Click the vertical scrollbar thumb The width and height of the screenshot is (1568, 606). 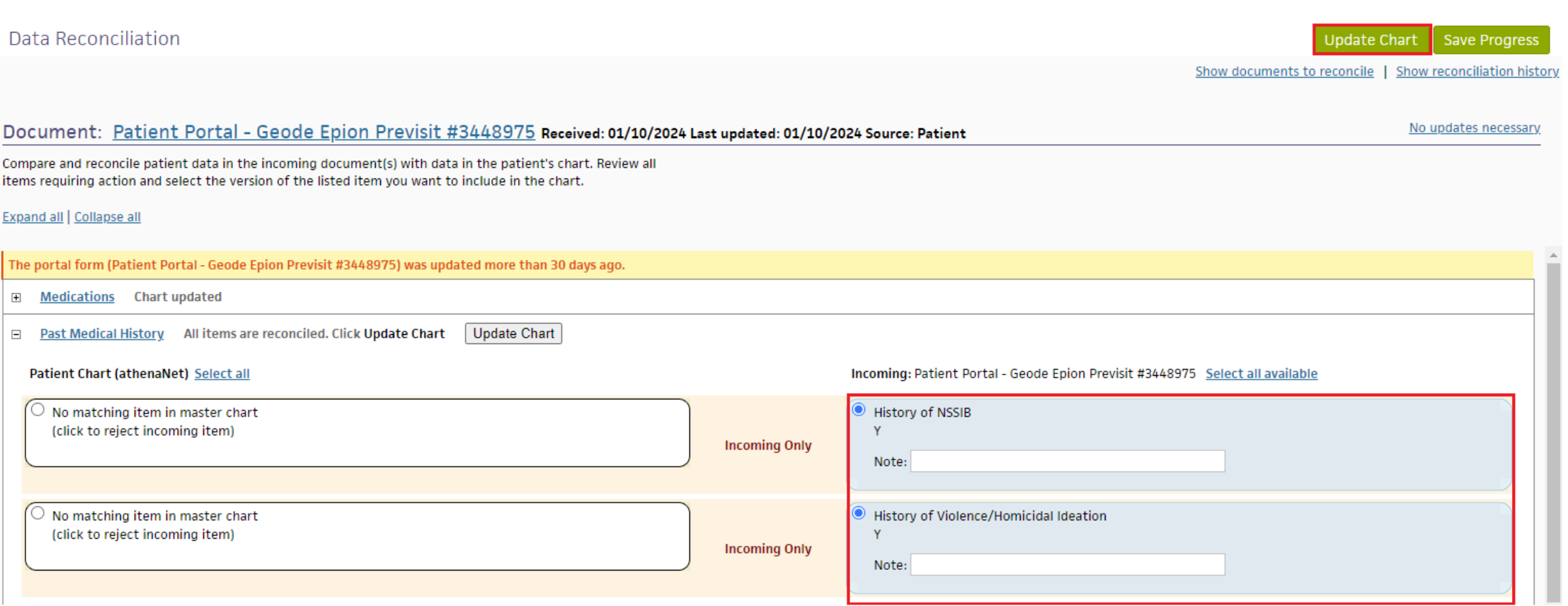tap(1553, 432)
